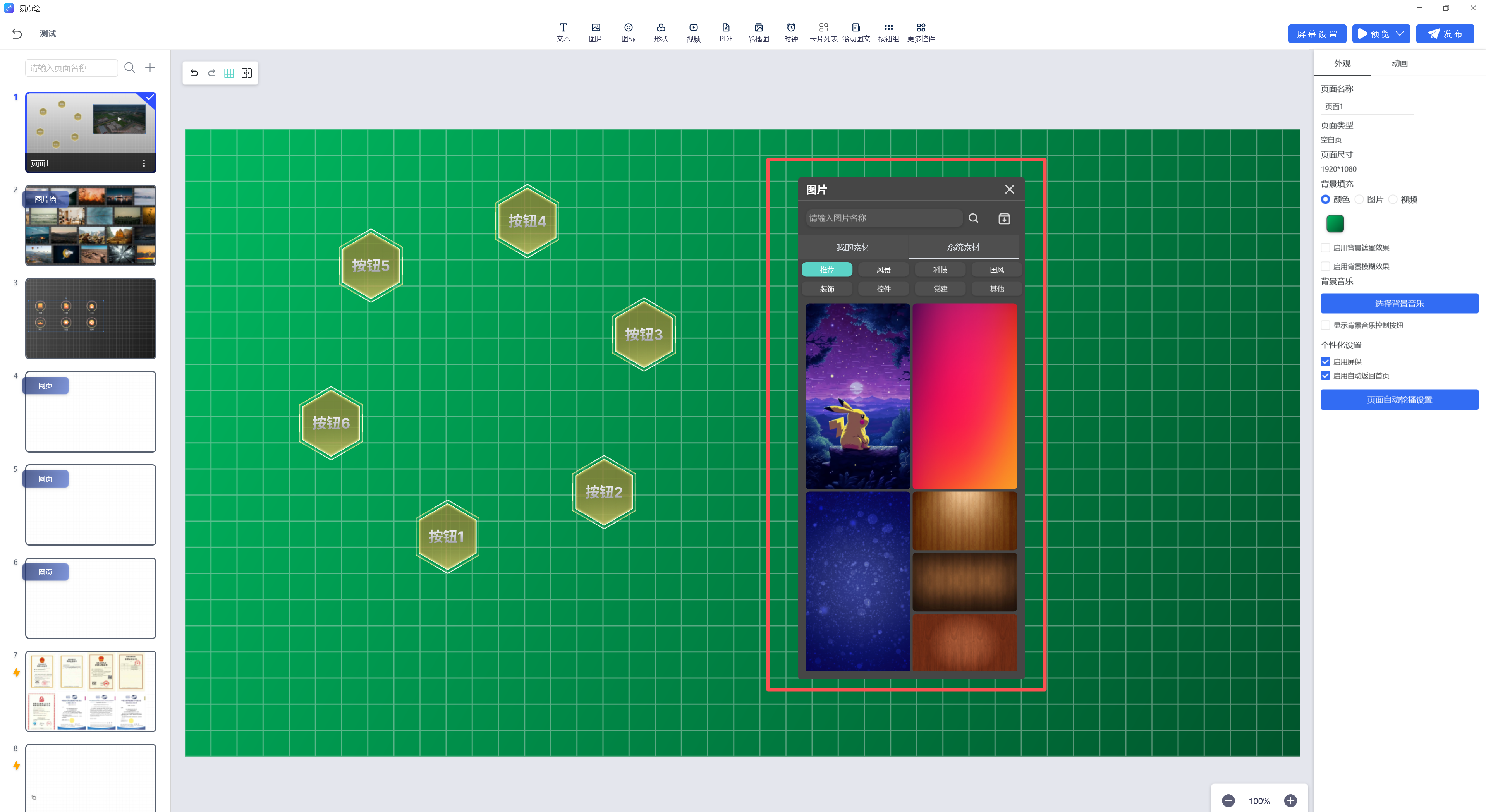
Task: Insert a Text (文本) element
Action: tap(563, 33)
